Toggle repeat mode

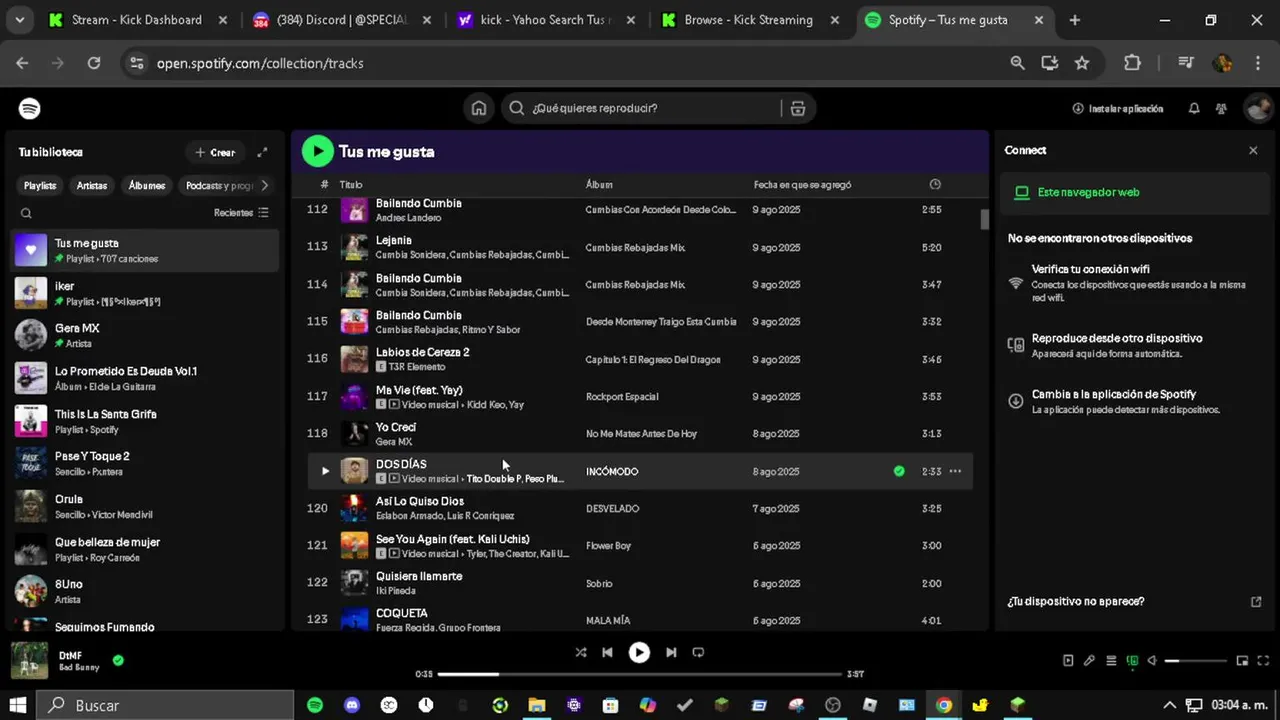(x=698, y=652)
